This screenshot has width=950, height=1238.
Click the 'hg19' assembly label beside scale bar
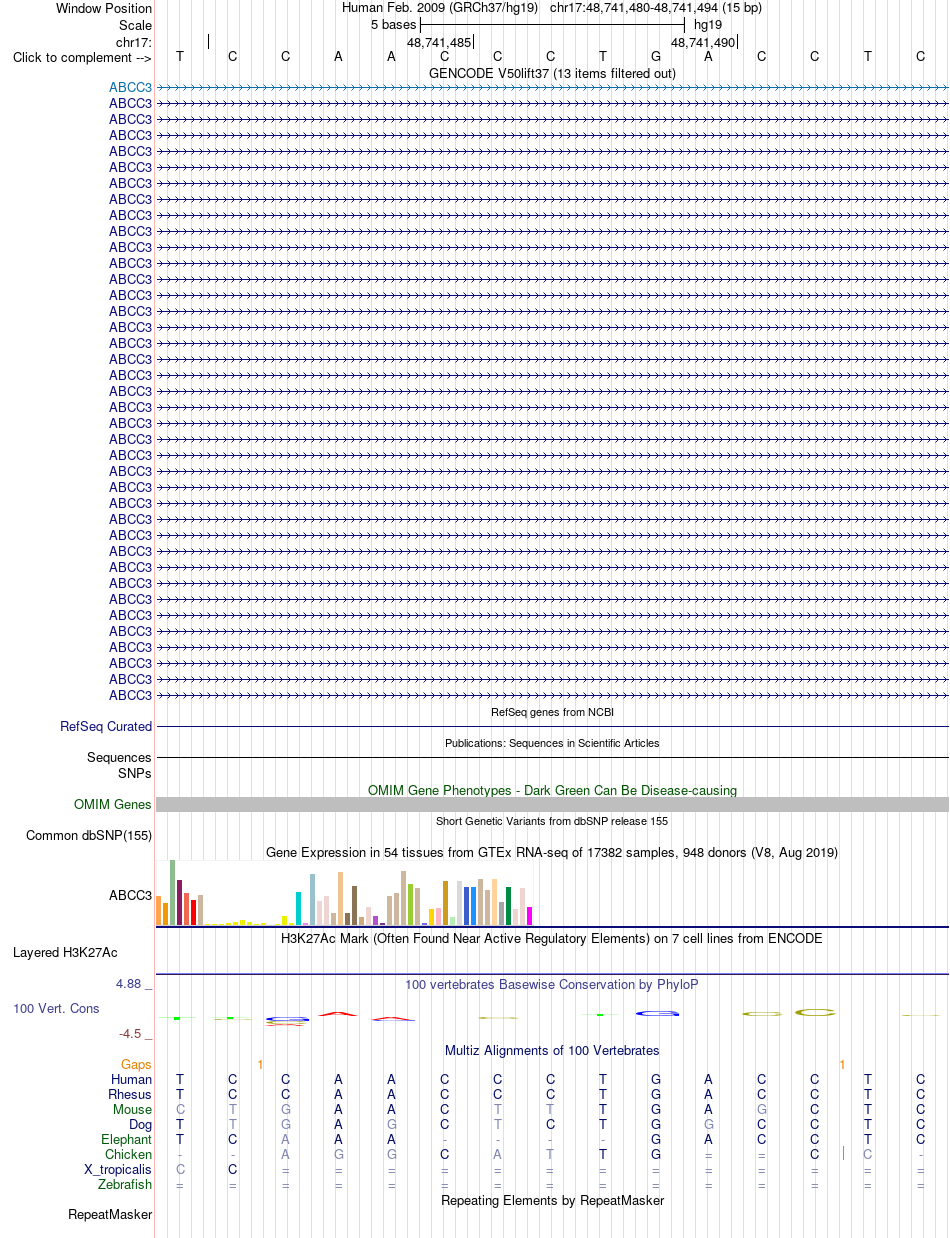tap(708, 24)
